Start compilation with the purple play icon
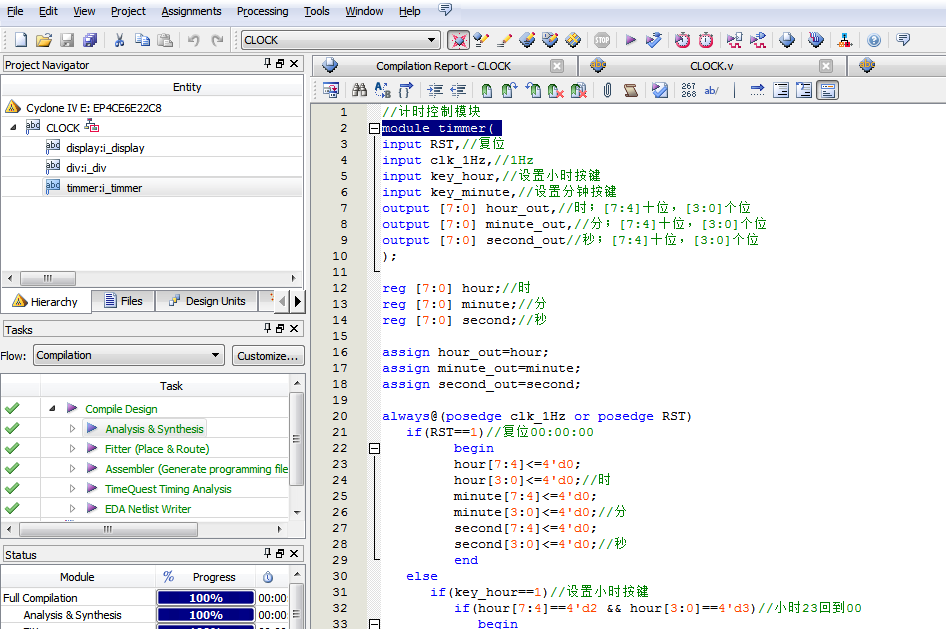Image resolution: width=946 pixels, height=629 pixels. (630, 40)
